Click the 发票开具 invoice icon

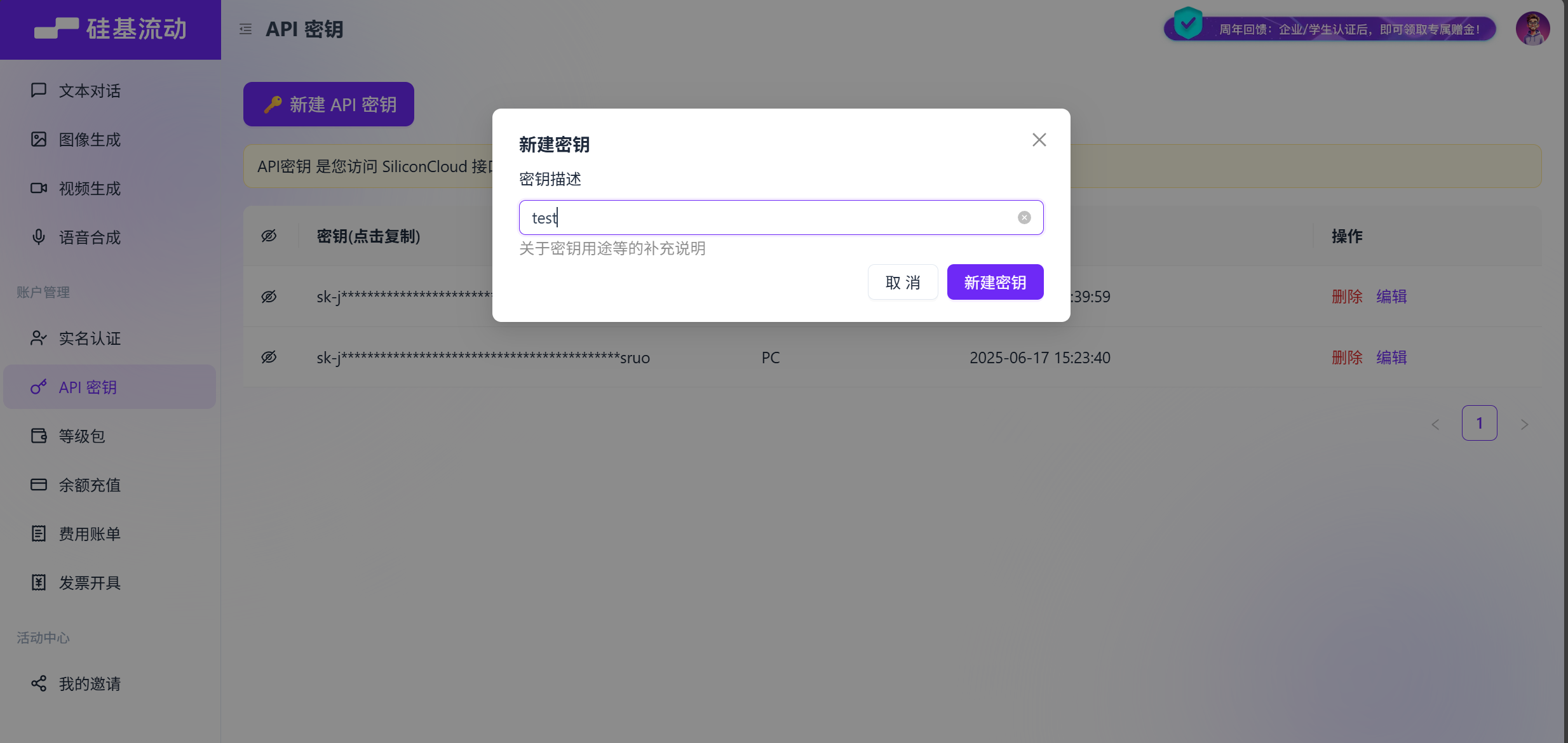(x=39, y=582)
